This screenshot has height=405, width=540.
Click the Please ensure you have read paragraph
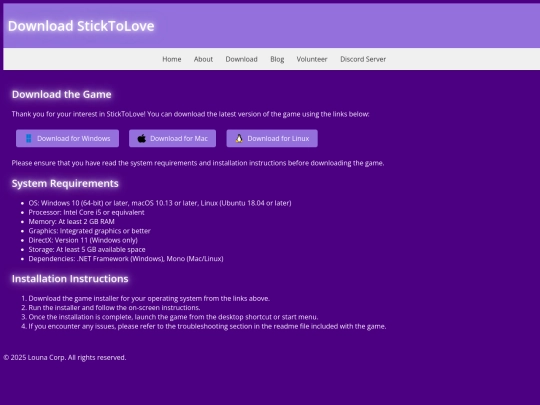(198, 163)
